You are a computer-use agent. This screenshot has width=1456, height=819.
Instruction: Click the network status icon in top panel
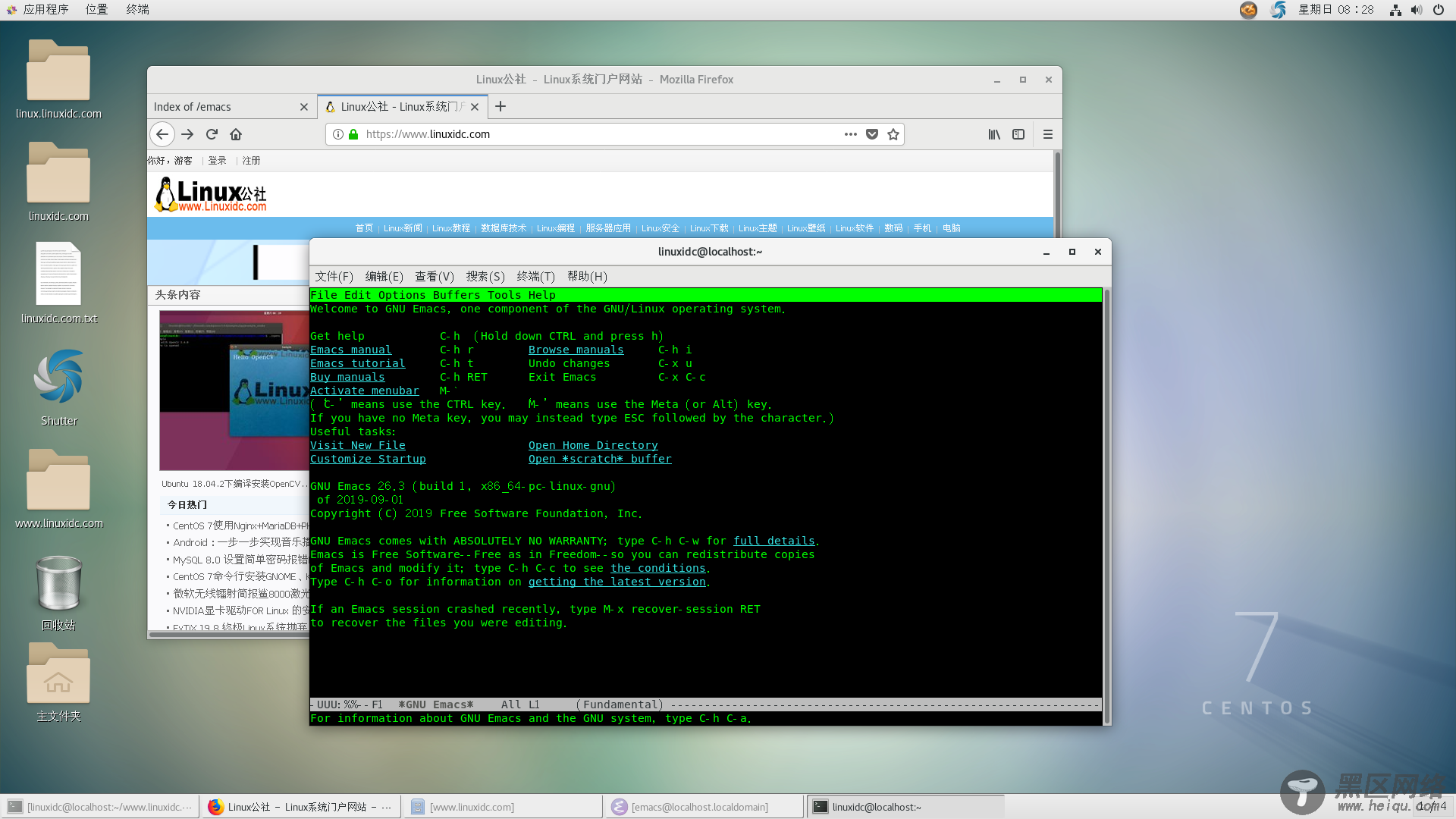[1395, 10]
